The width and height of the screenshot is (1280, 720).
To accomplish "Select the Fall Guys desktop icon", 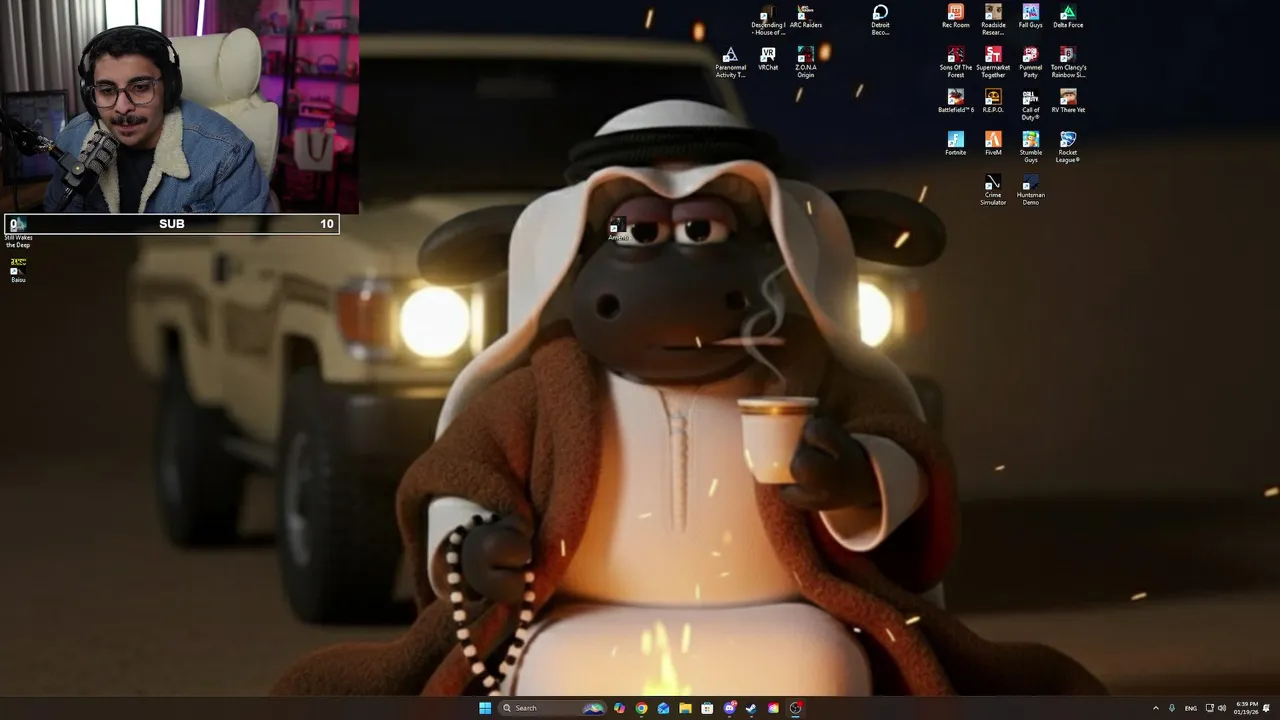I will [x=1030, y=17].
